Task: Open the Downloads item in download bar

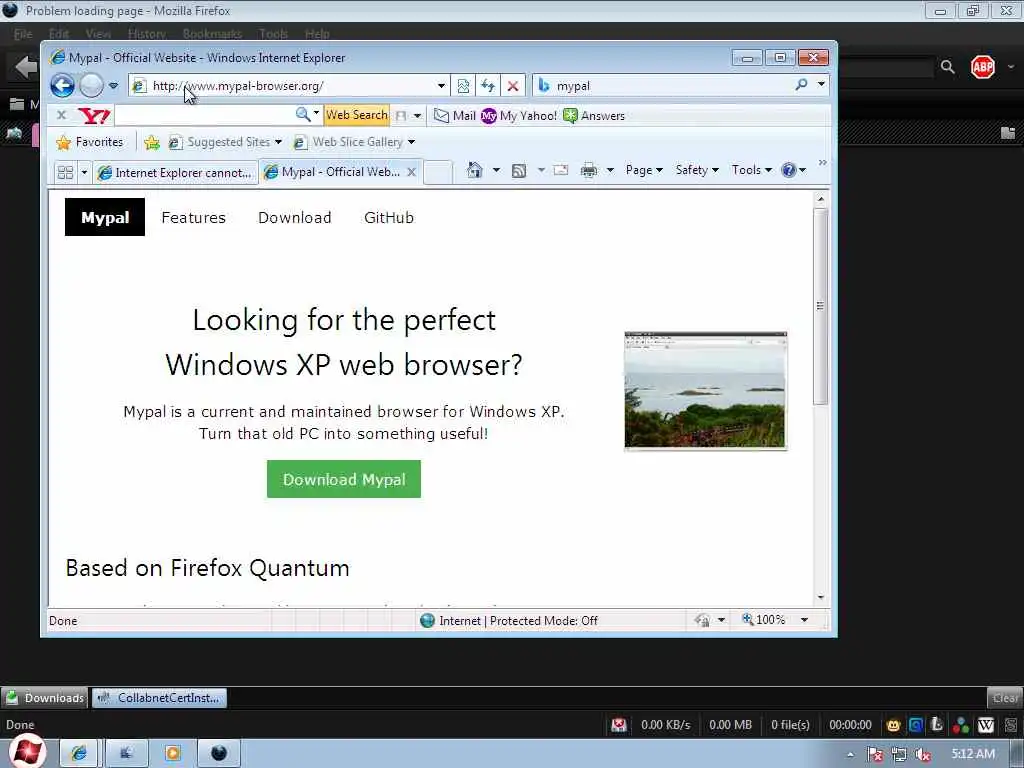Action: (45, 698)
